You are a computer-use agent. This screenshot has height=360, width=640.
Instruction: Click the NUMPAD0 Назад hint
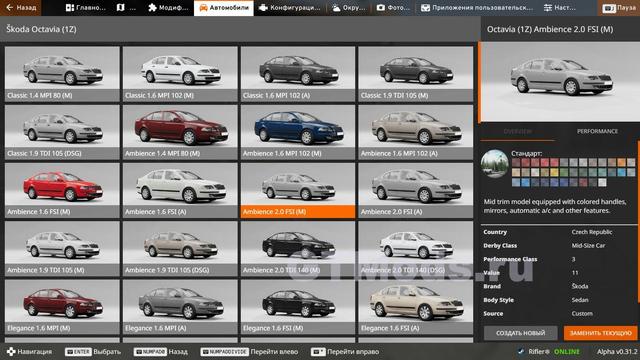161,351
